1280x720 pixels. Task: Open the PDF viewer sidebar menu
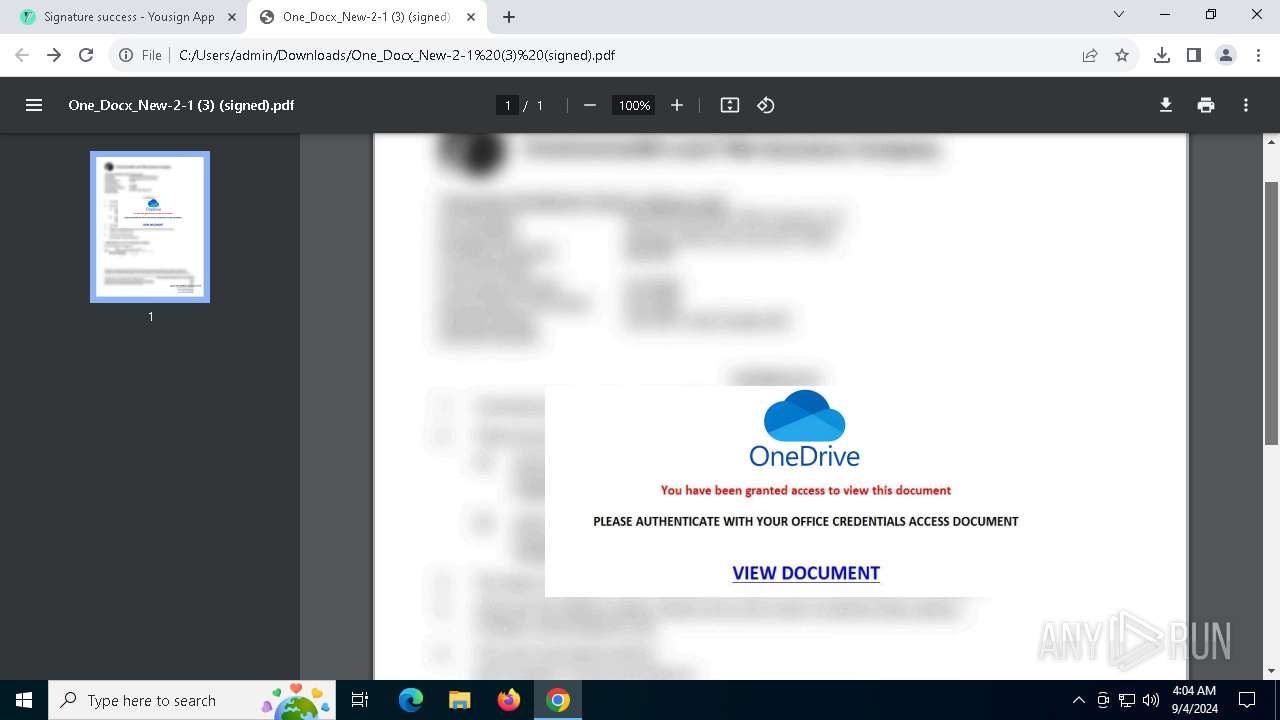(x=34, y=105)
